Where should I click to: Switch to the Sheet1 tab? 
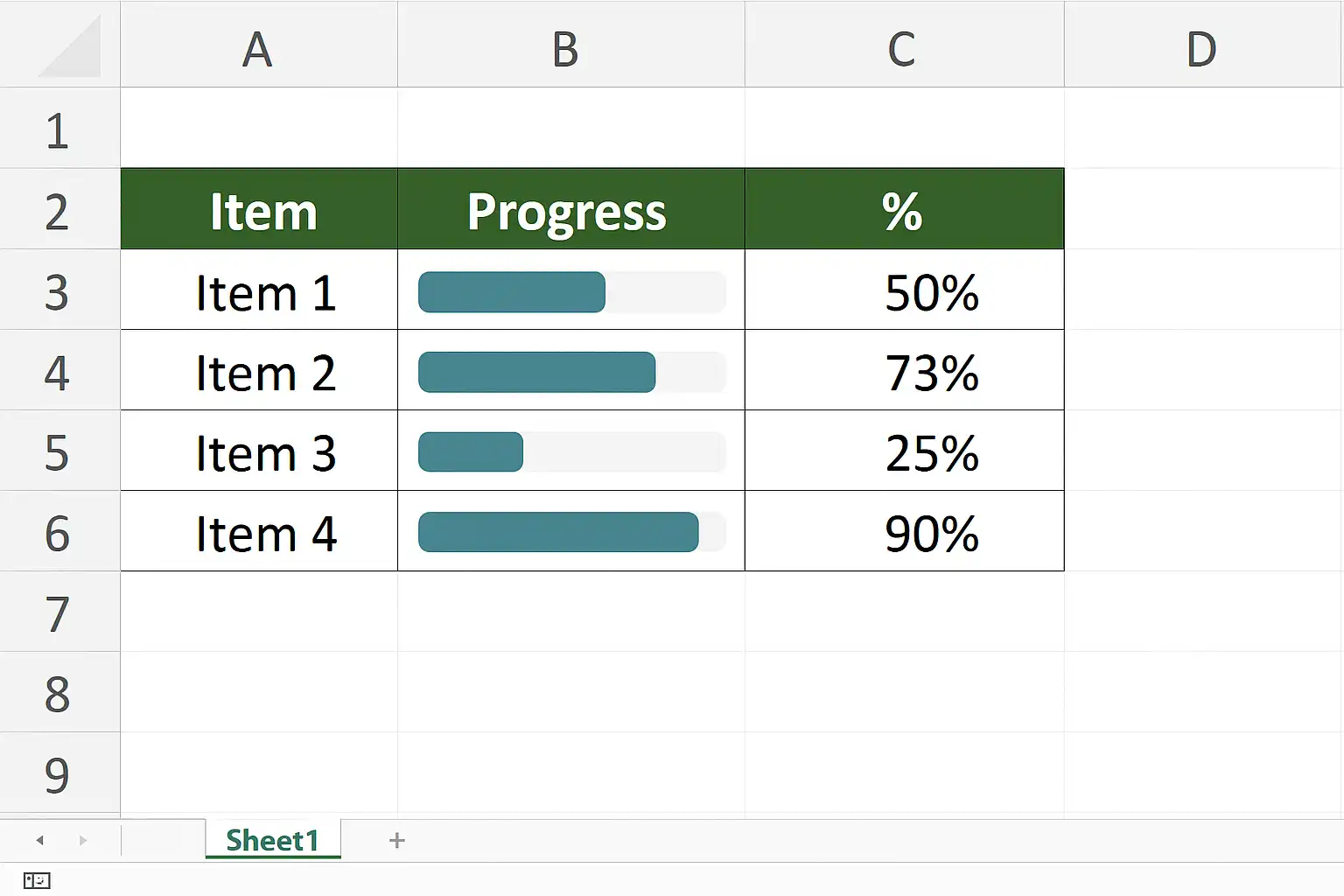click(272, 841)
